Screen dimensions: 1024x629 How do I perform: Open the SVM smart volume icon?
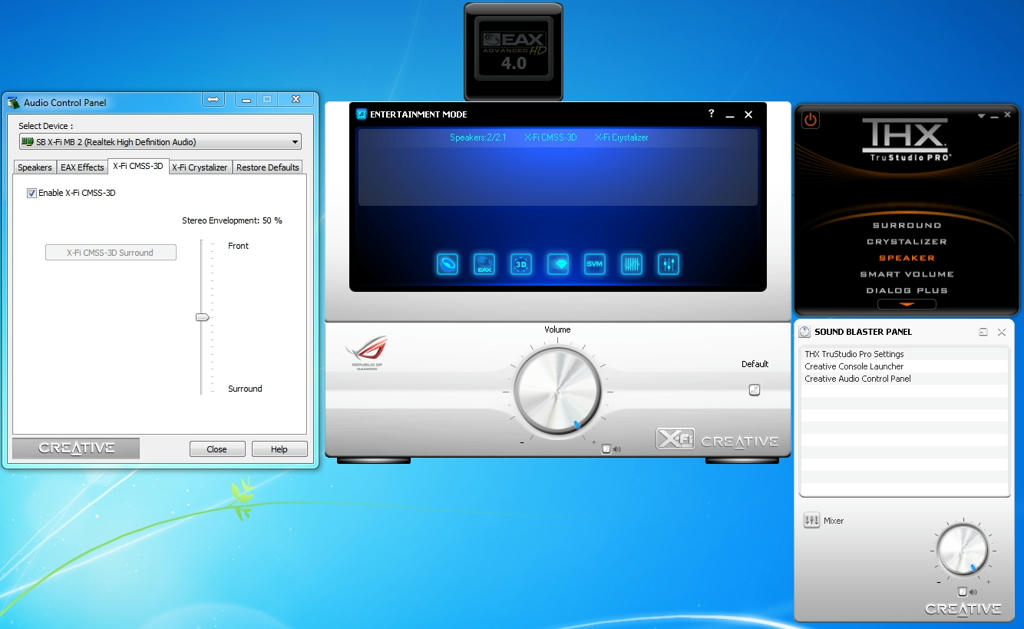point(594,264)
